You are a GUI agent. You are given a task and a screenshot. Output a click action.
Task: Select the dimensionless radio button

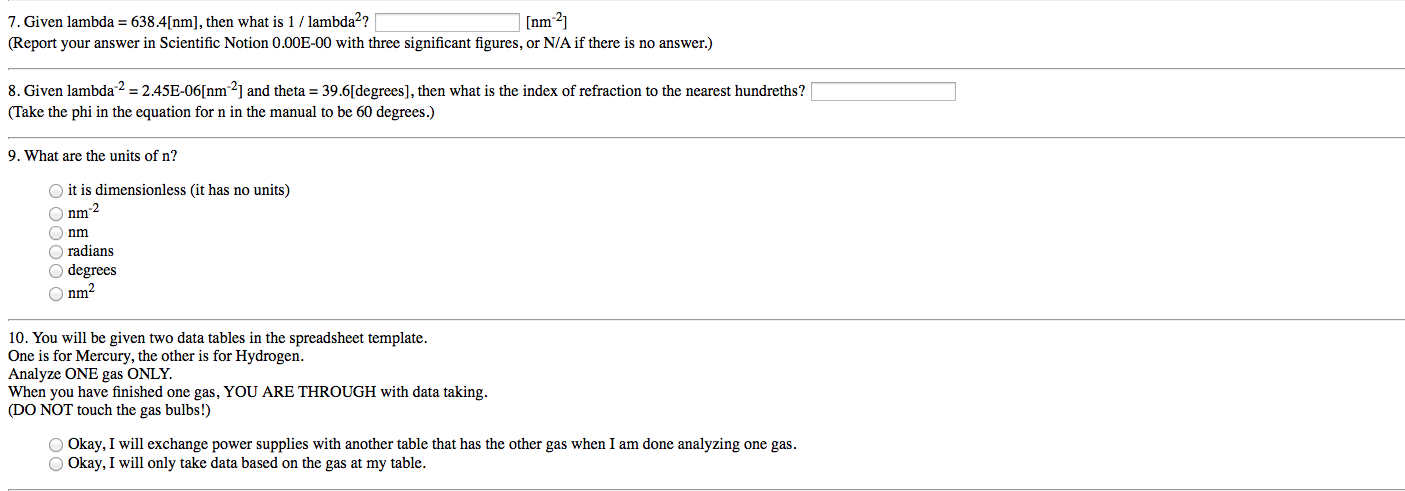(56, 191)
